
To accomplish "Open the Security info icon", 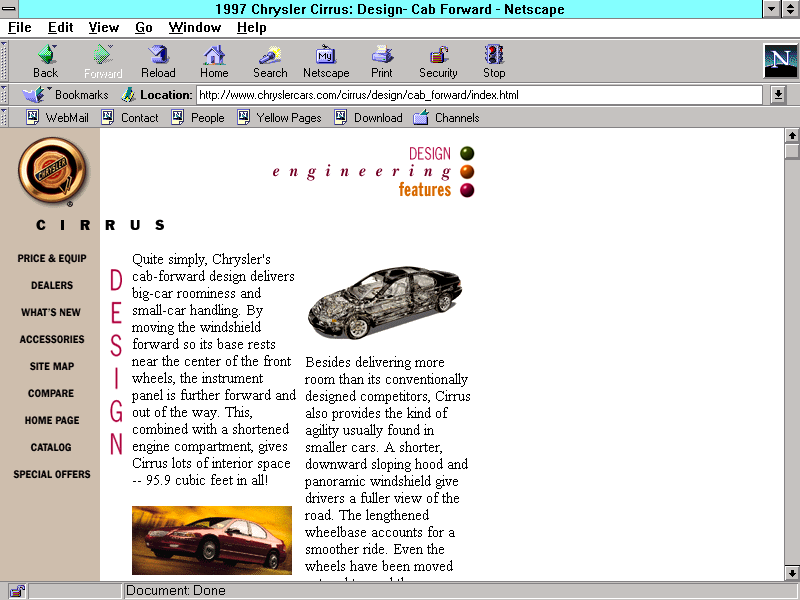I will [x=438, y=61].
